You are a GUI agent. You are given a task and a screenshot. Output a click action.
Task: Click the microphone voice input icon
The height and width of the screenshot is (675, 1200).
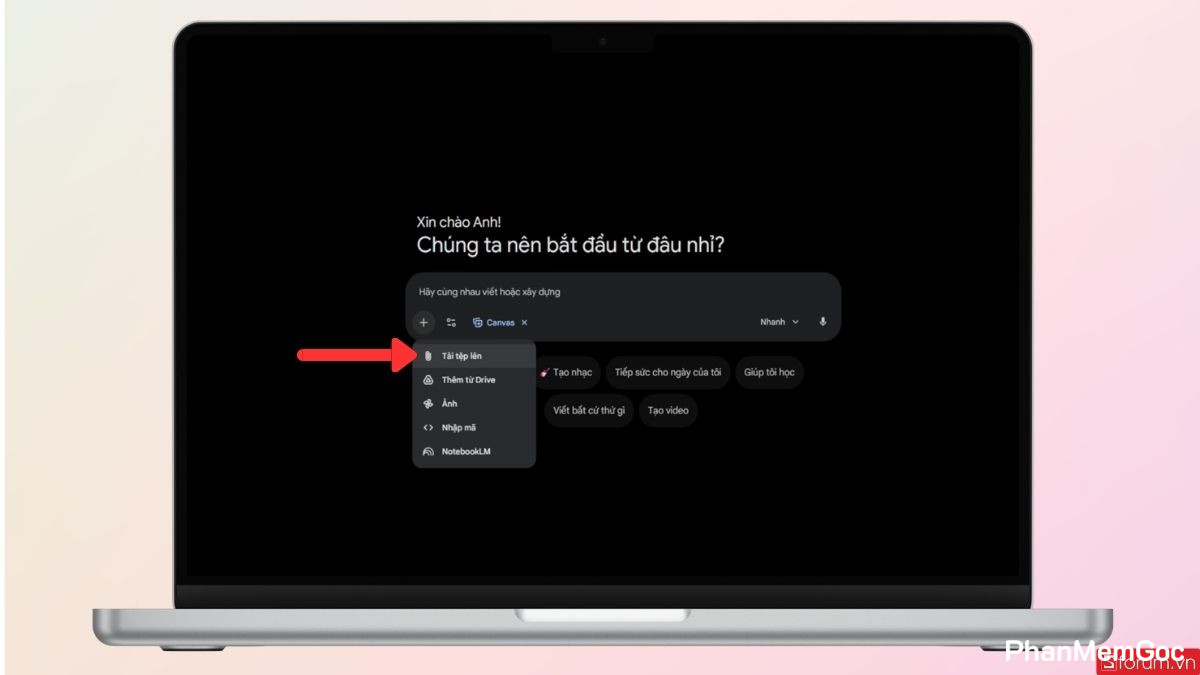coord(823,322)
